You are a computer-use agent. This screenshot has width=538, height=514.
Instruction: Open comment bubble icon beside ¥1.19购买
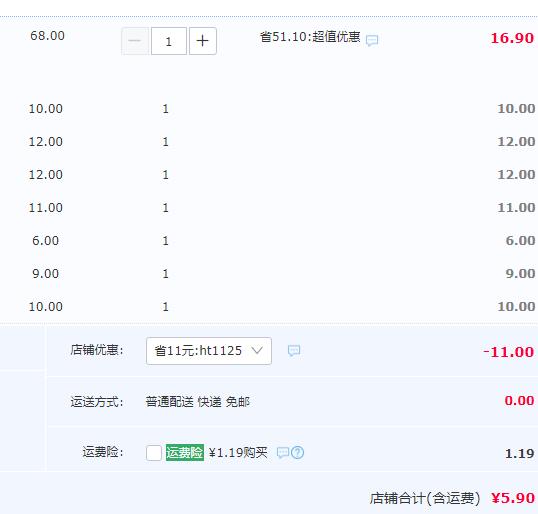(283, 453)
